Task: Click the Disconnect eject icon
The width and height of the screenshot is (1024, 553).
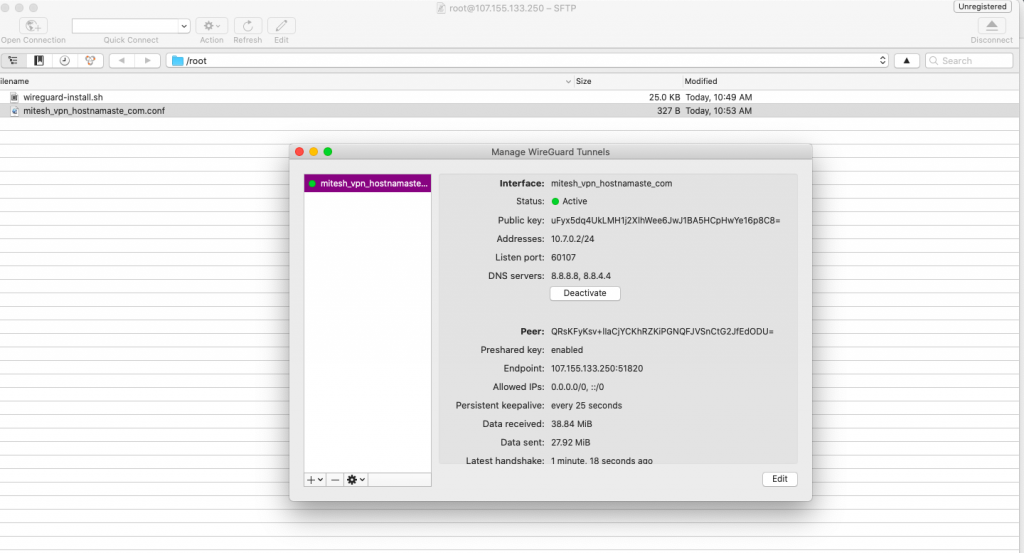Action: 991,25
